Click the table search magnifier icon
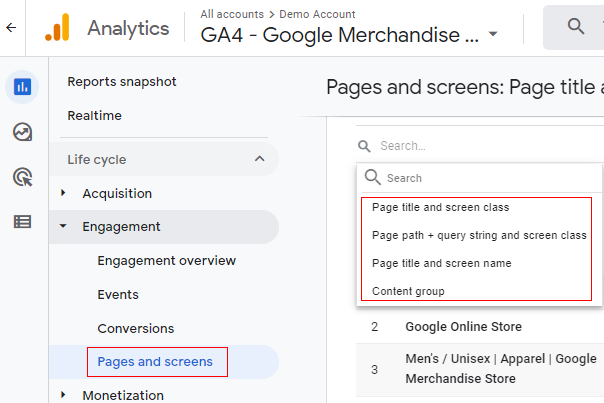The width and height of the screenshot is (604, 403). click(364, 146)
